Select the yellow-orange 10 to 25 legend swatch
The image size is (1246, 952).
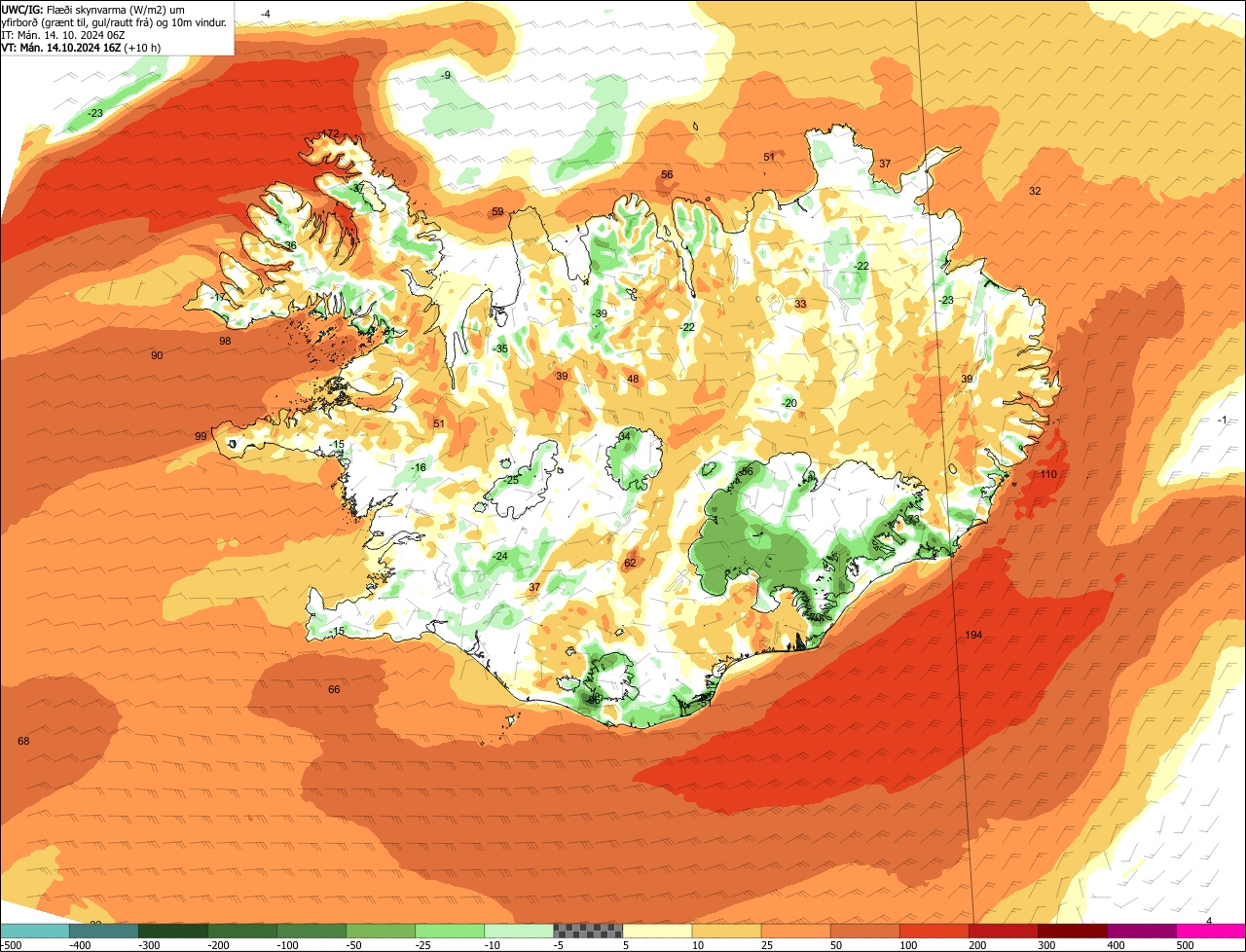pyautogui.click(x=726, y=931)
